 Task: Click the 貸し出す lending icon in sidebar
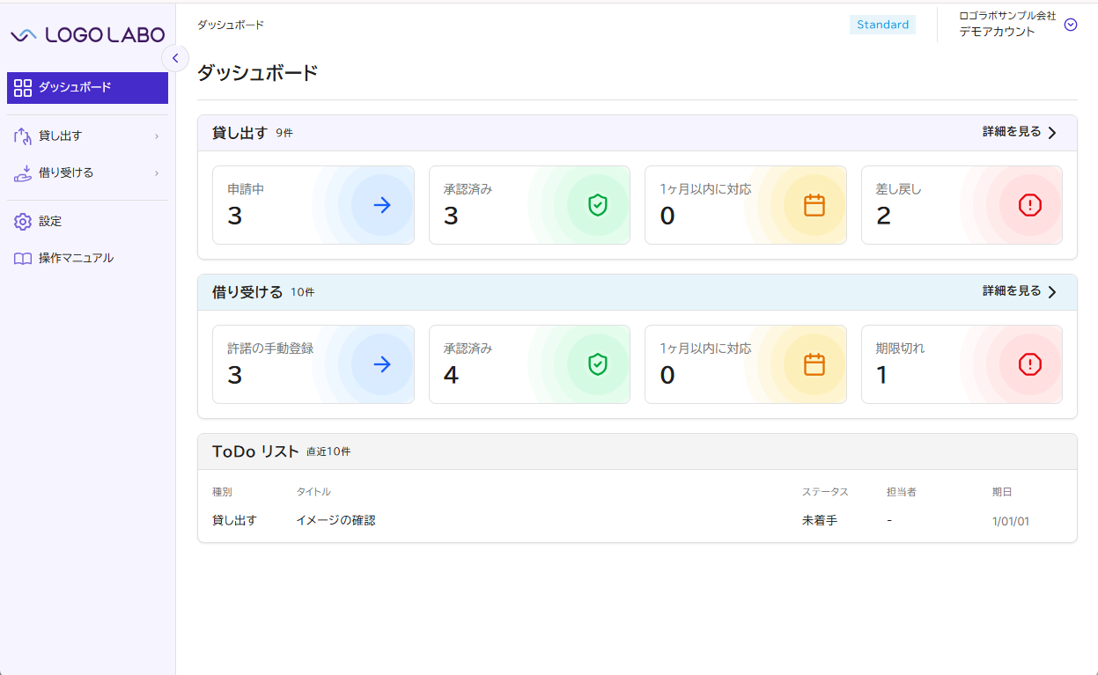coord(22,136)
